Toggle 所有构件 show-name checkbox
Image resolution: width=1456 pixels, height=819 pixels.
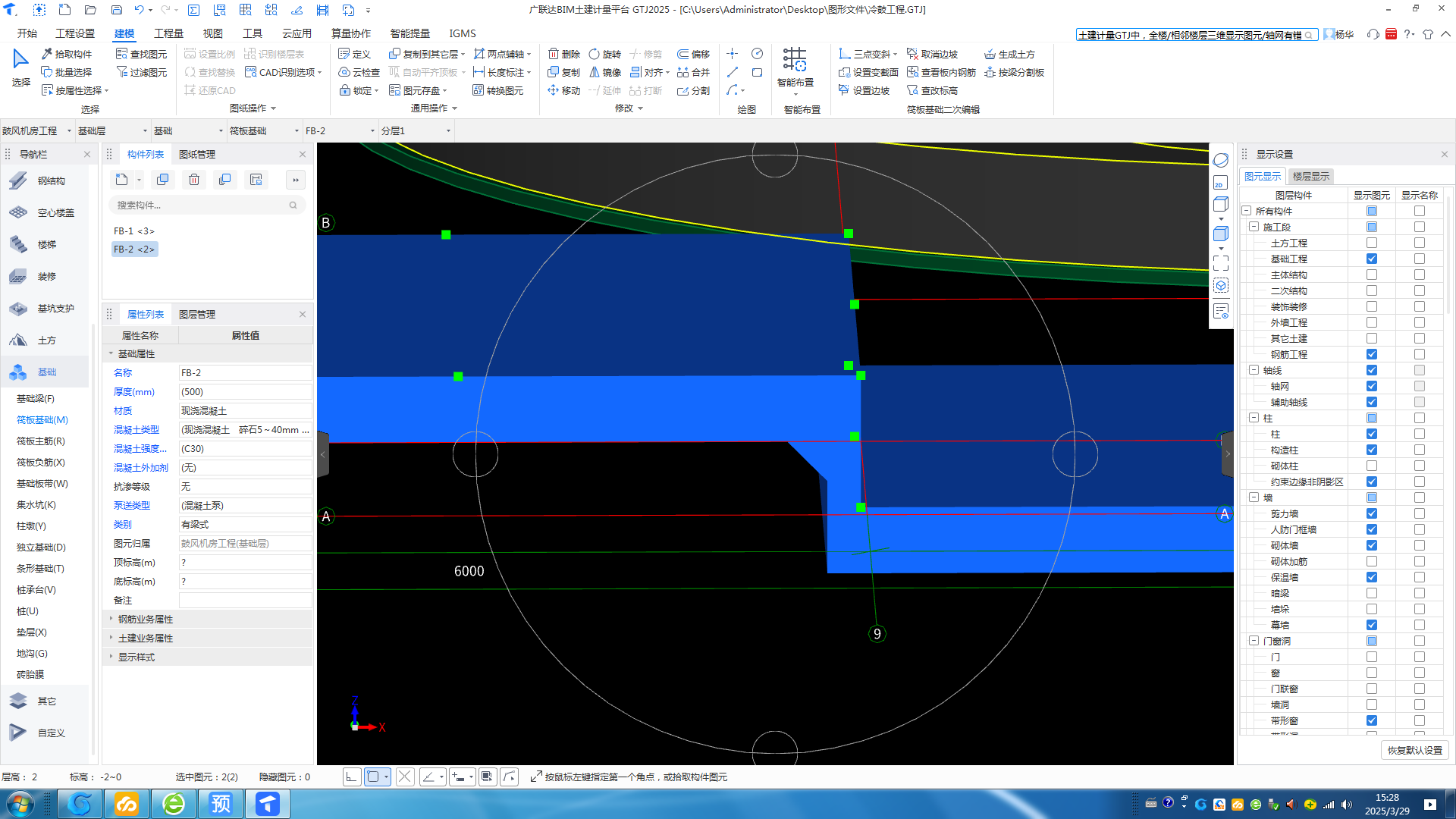tap(1419, 211)
